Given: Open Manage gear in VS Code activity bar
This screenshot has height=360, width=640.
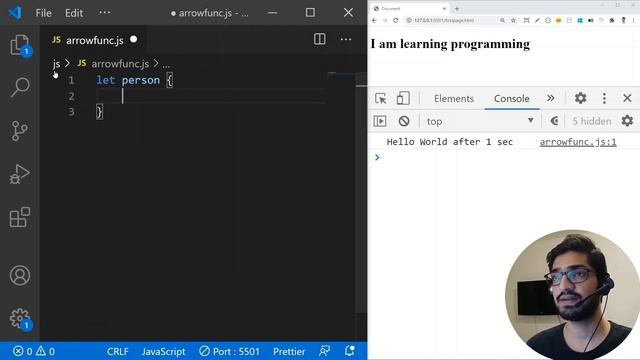Looking at the screenshot, I should (20, 318).
